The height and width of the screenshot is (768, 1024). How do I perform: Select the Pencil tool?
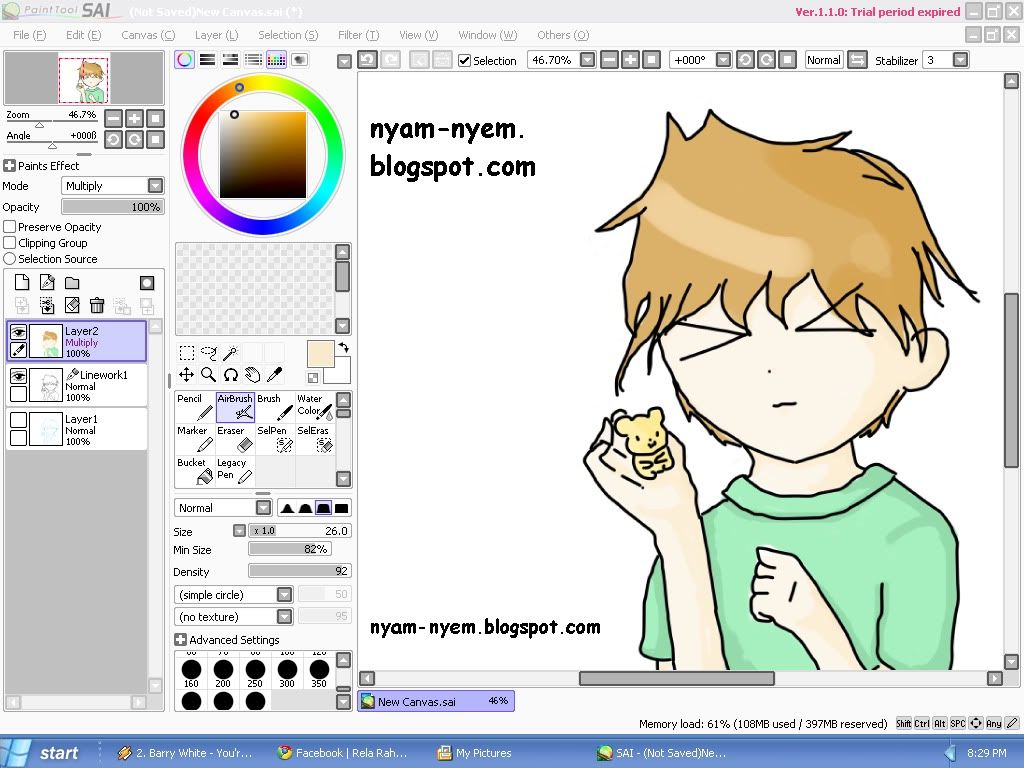tap(195, 407)
